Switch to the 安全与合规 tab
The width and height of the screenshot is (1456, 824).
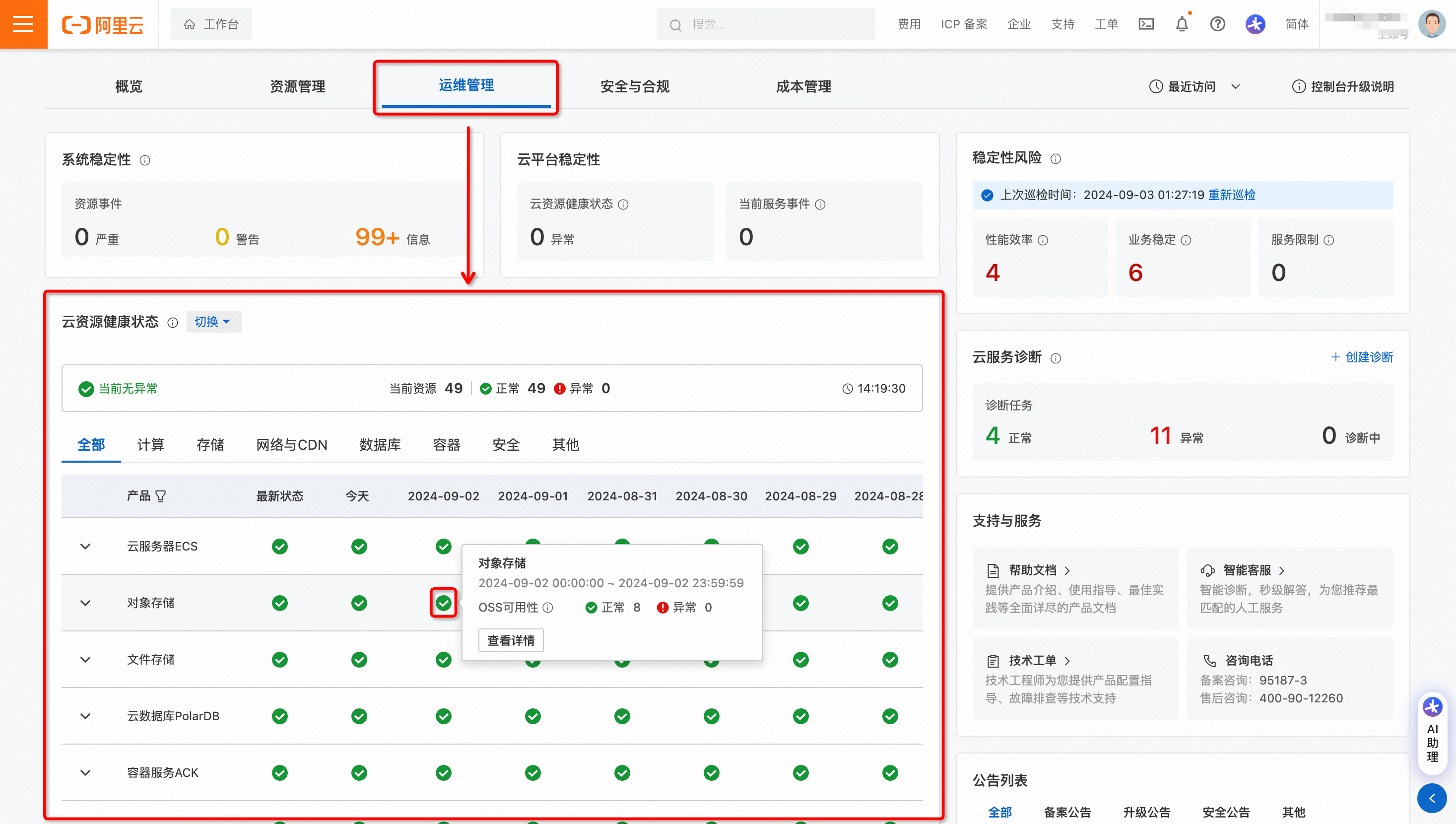635,86
